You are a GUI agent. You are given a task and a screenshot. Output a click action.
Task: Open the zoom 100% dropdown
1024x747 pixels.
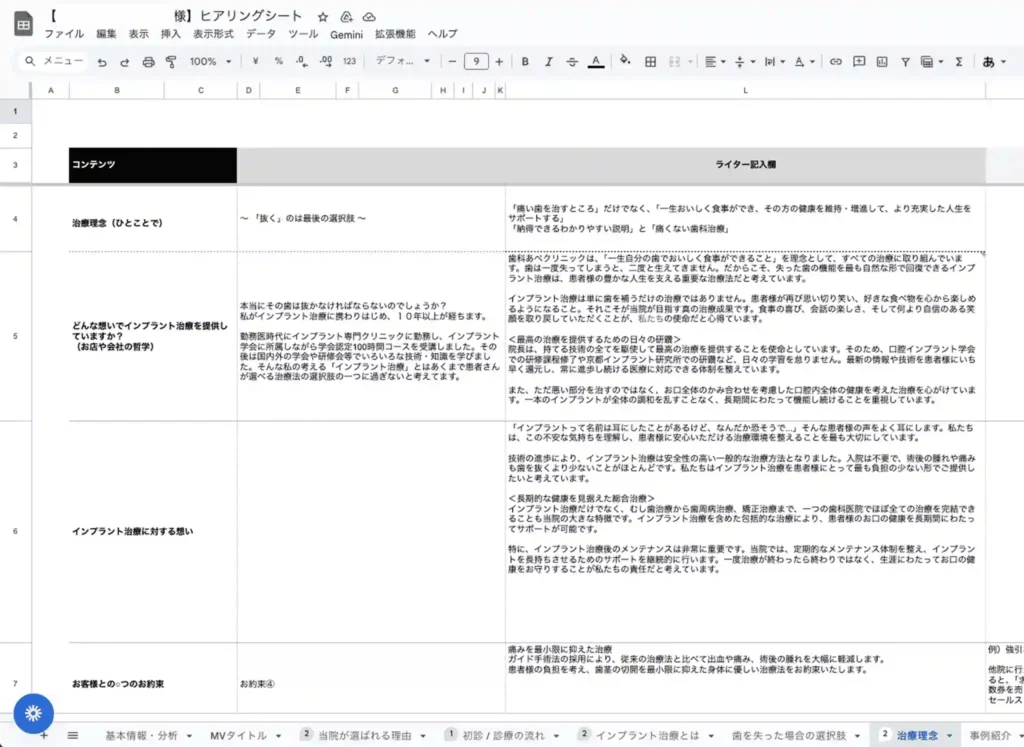(210, 61)
